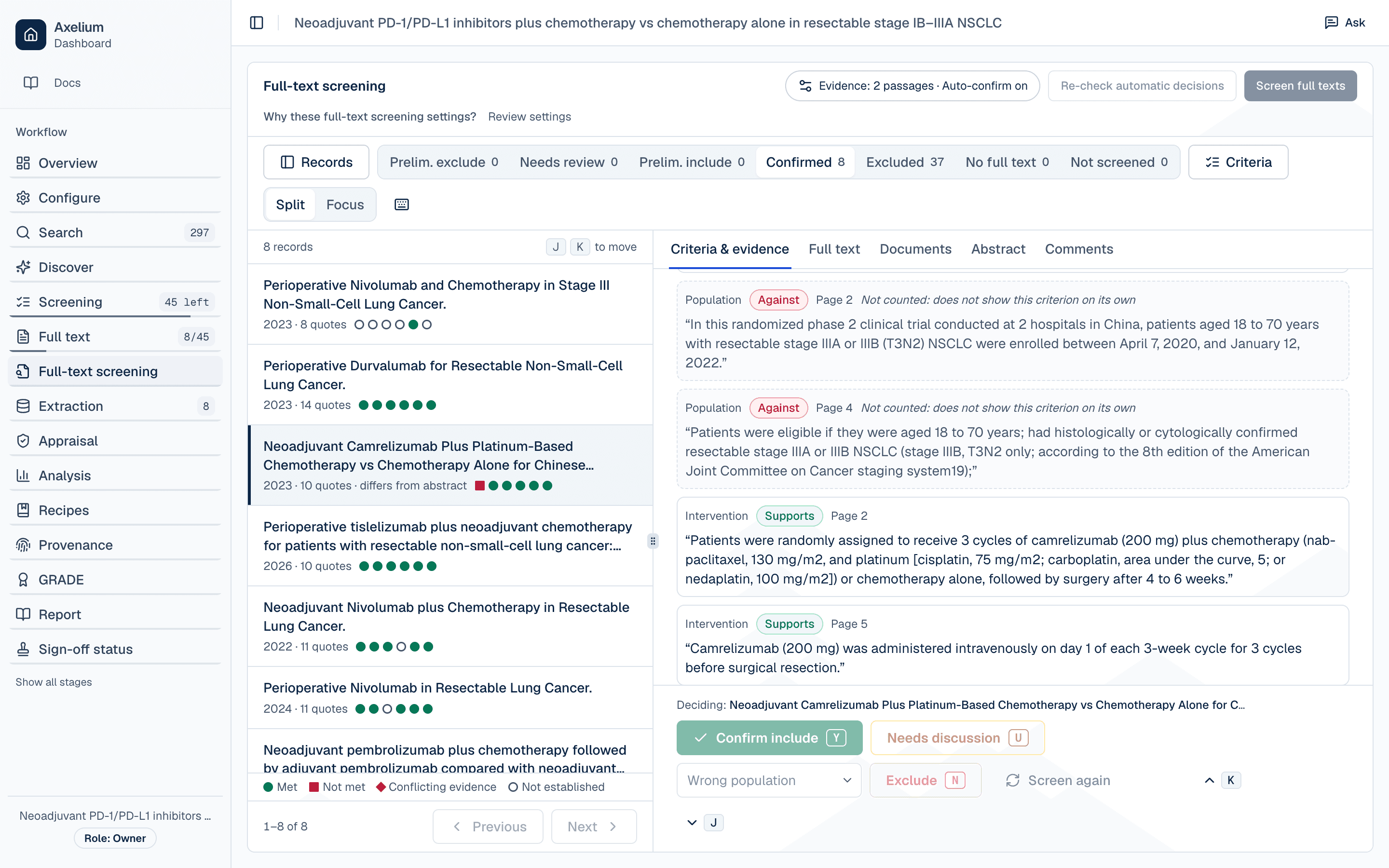This screenshot has width=1389, height=868.
Task: Click Screen full texts button
Action: 1300,85
